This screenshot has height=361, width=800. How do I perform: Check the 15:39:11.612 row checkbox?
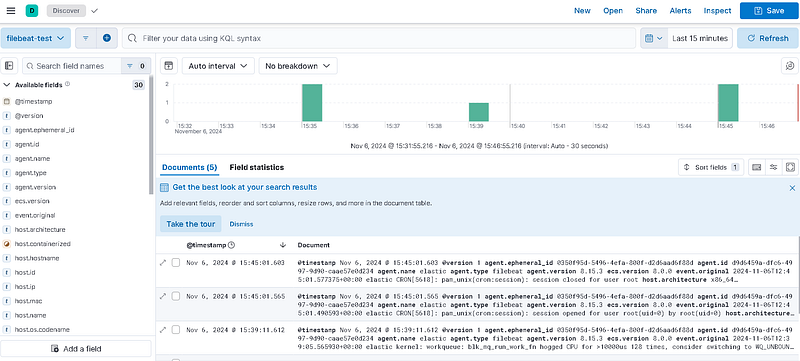(176, 330)
